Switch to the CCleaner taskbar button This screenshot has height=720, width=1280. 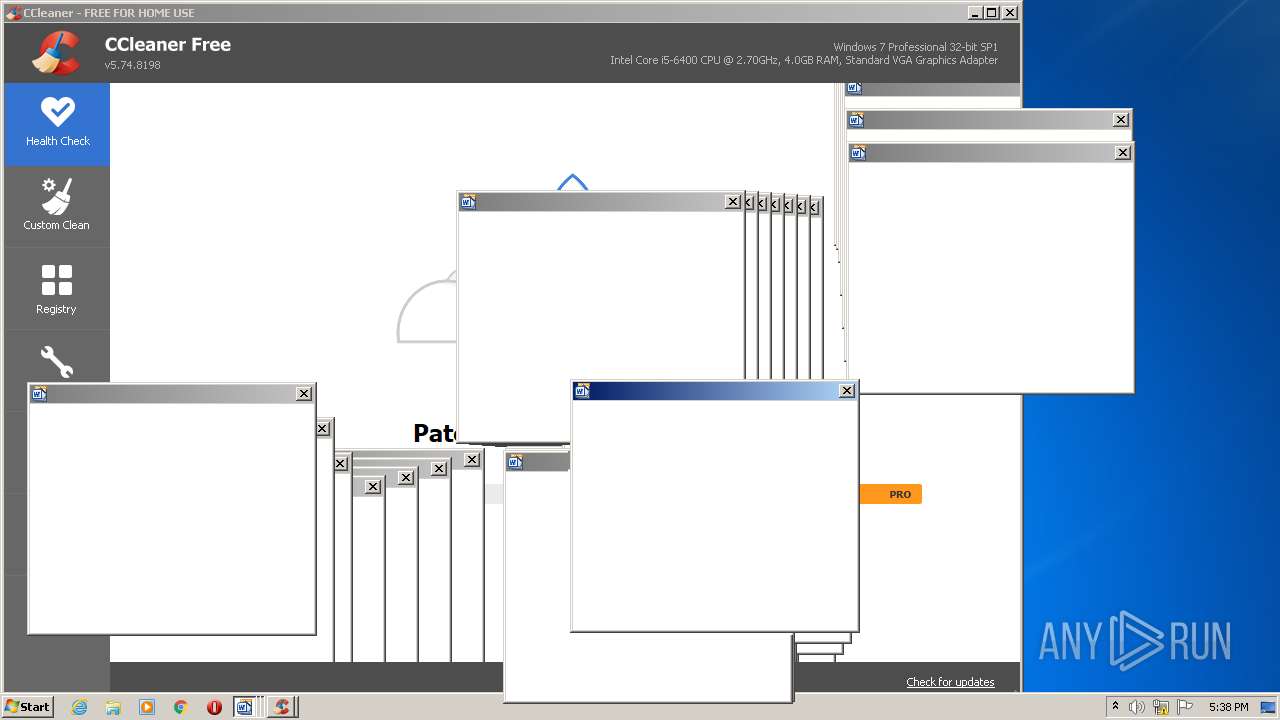(x=282, y=707)
